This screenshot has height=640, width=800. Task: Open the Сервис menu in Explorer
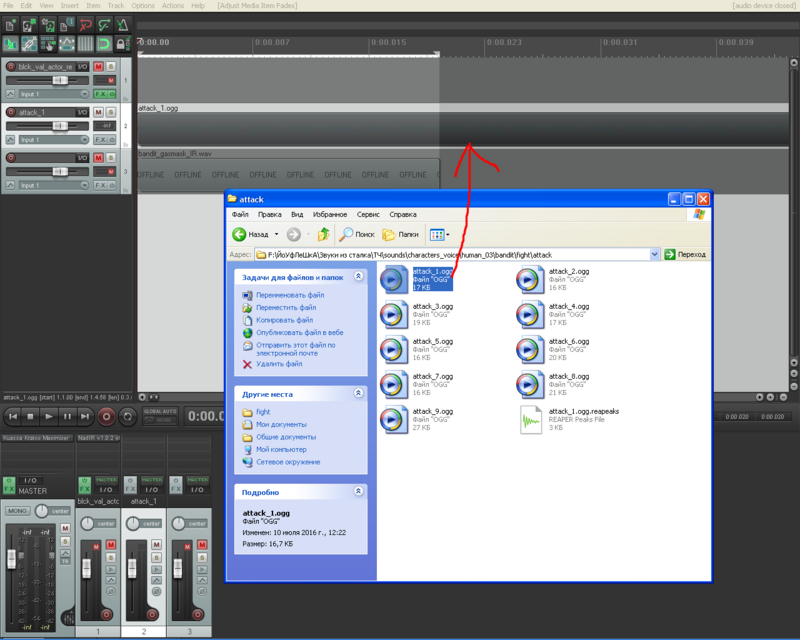[367, 214]
